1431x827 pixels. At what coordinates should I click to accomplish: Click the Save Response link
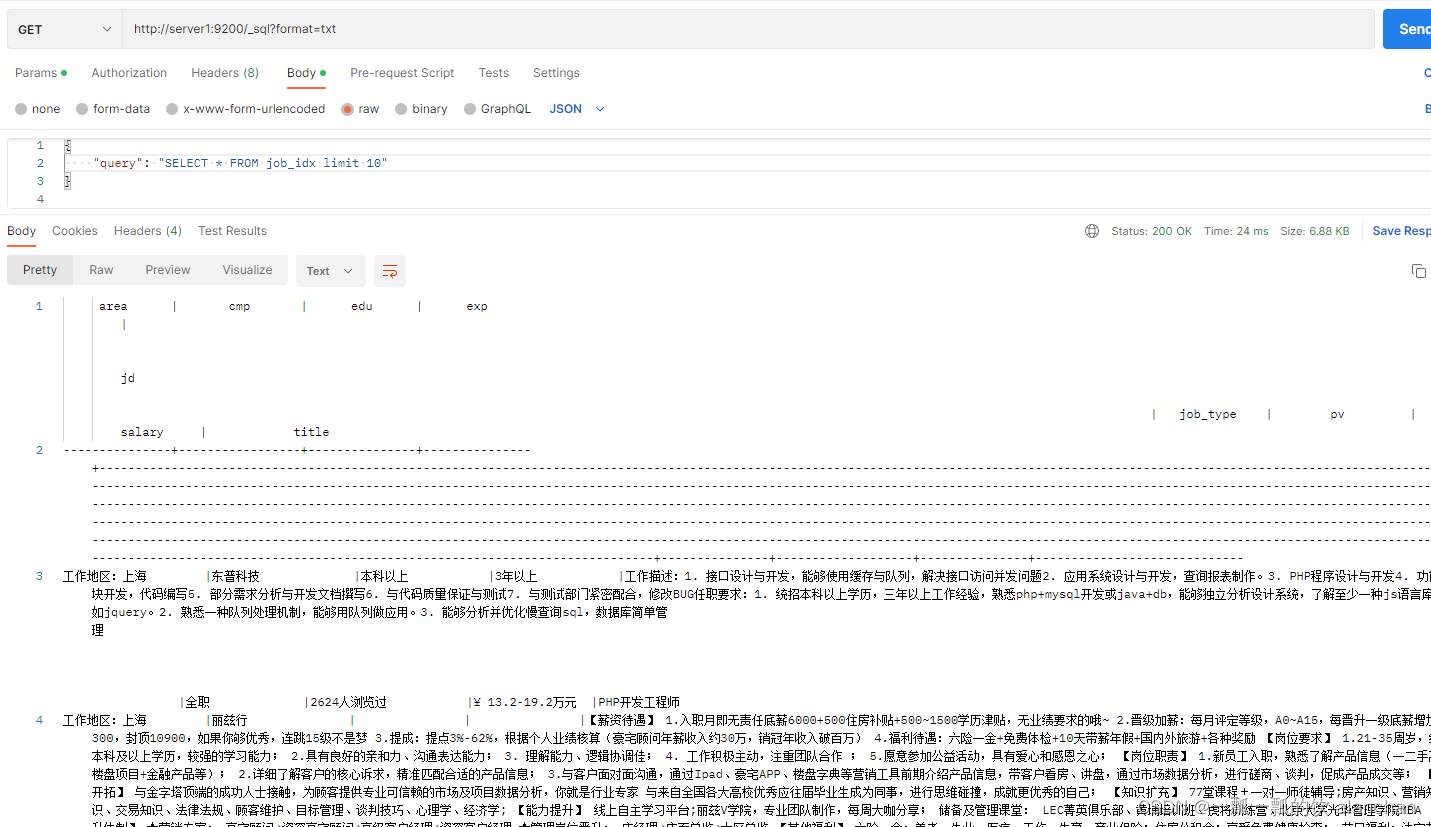[1401, 231]
